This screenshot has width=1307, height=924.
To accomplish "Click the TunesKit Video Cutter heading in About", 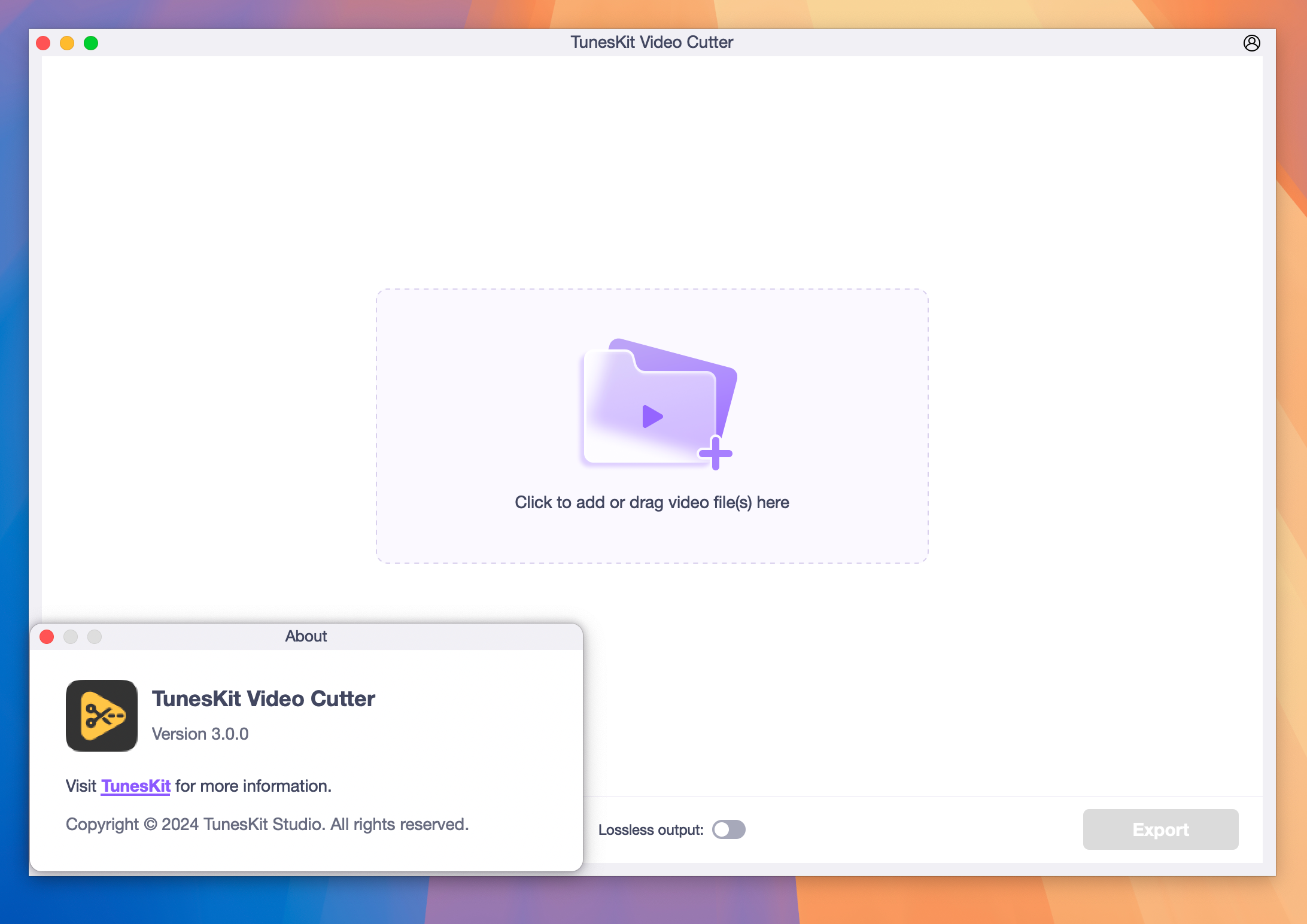I will click(263, 698).
